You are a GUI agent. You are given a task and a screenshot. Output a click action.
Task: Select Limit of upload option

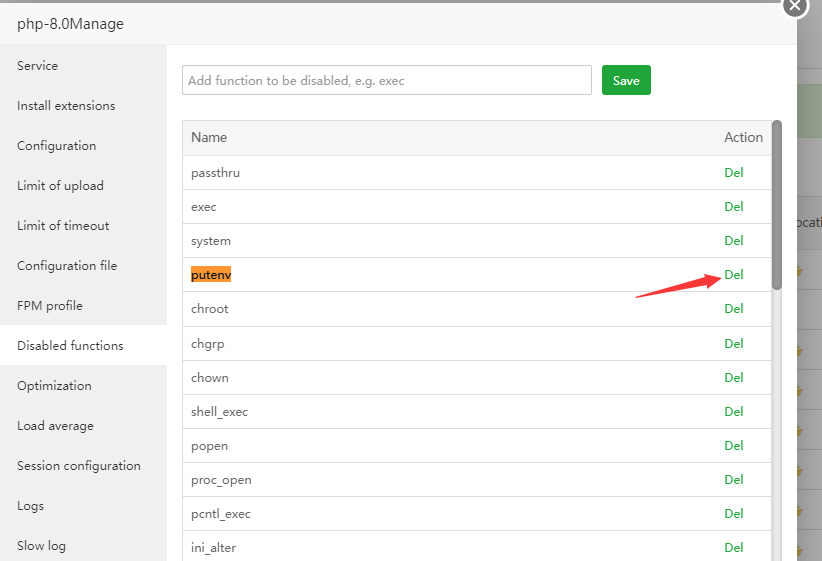click(60, 186)
